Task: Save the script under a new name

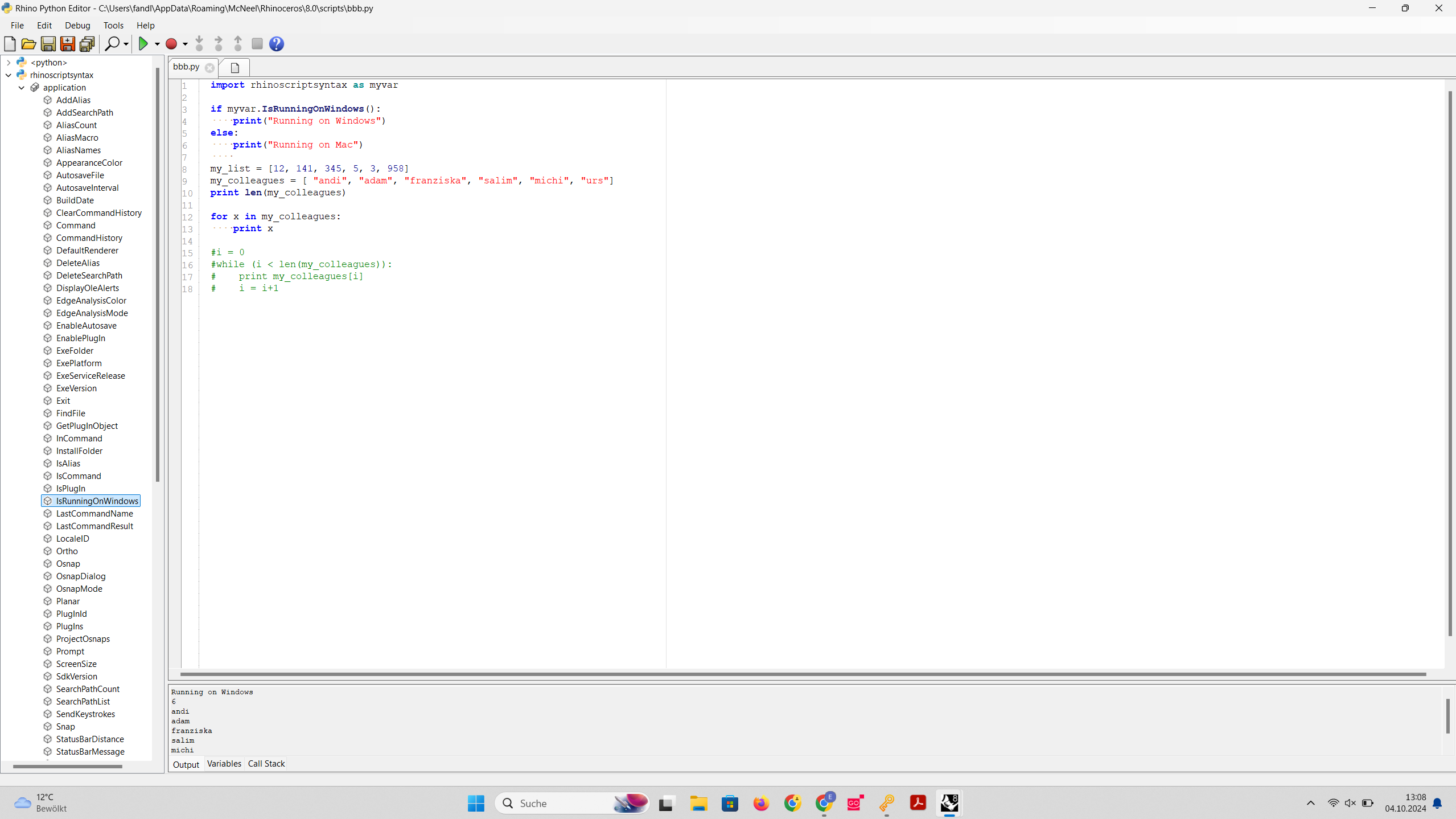Action: (68, 44)
